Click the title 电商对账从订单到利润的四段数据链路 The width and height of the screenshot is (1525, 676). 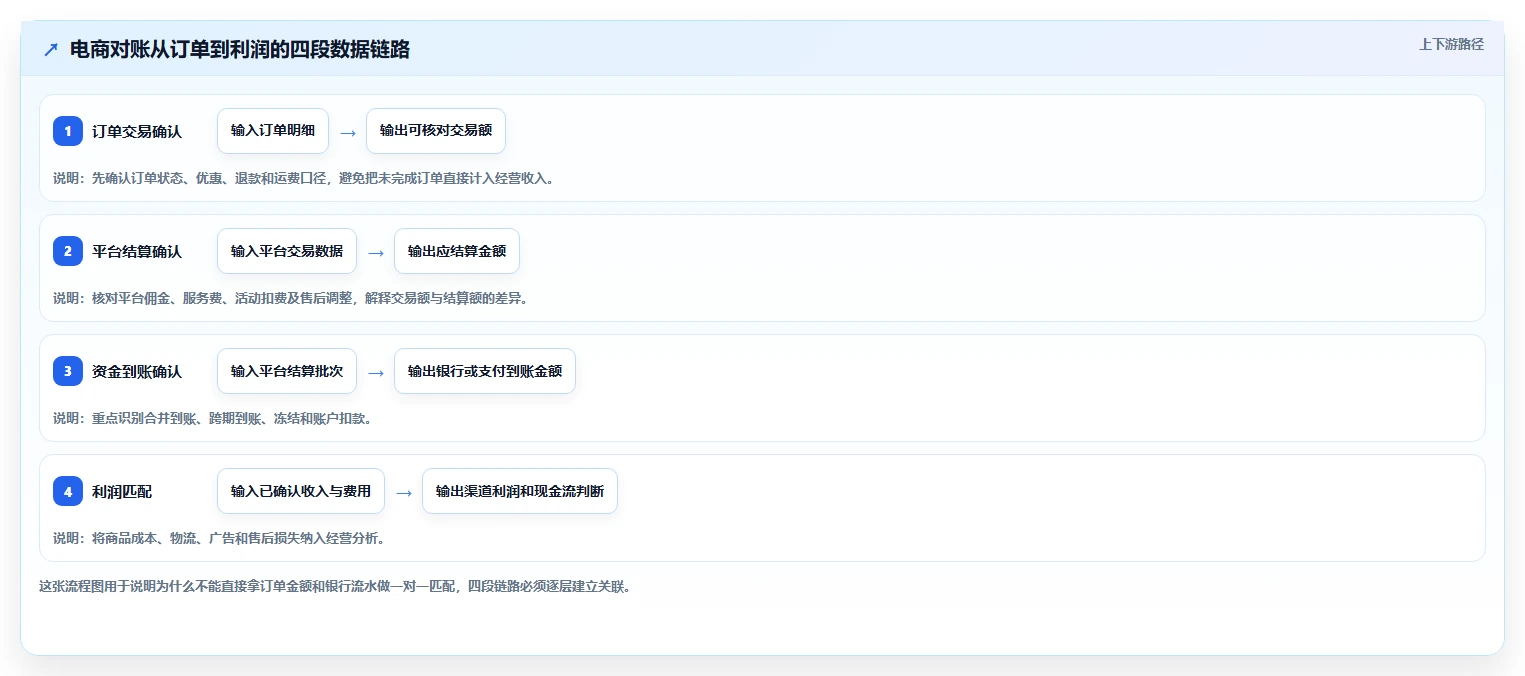[240, 50]
